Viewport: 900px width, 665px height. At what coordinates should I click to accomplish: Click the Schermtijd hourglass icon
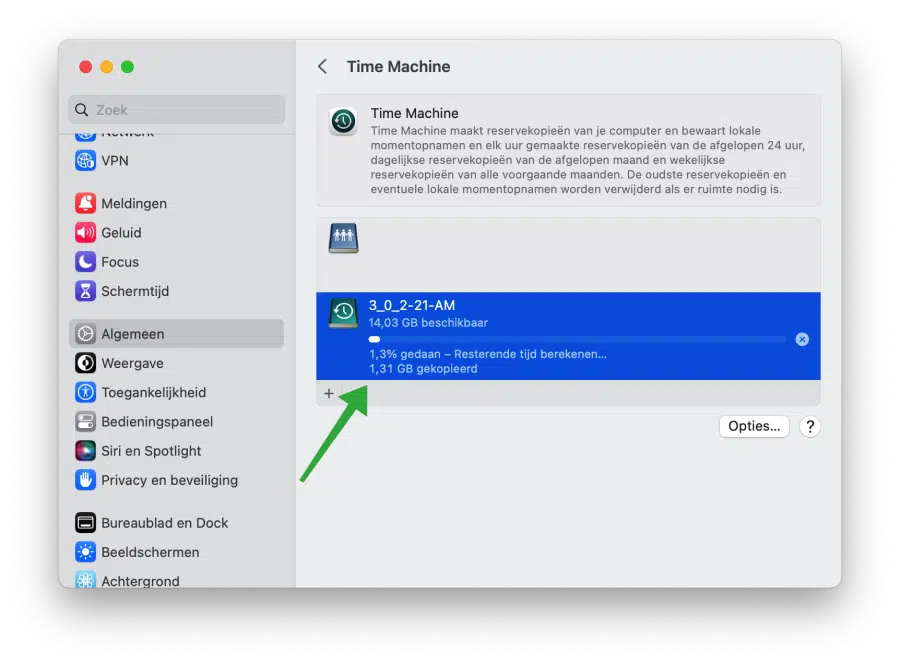click(x=86, y=291)
